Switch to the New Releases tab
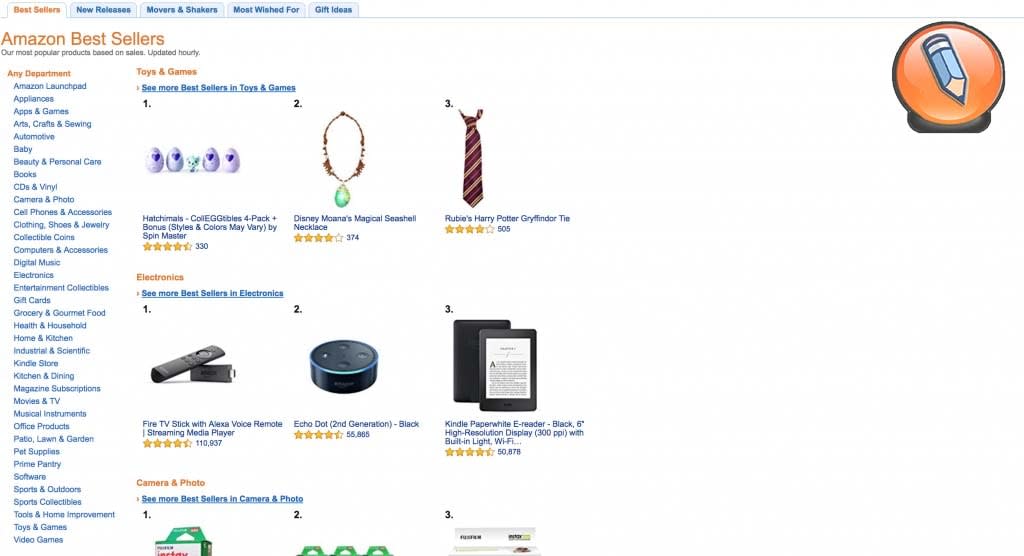This screenshot has width=1024, height=556. click(x=103, y=10)
